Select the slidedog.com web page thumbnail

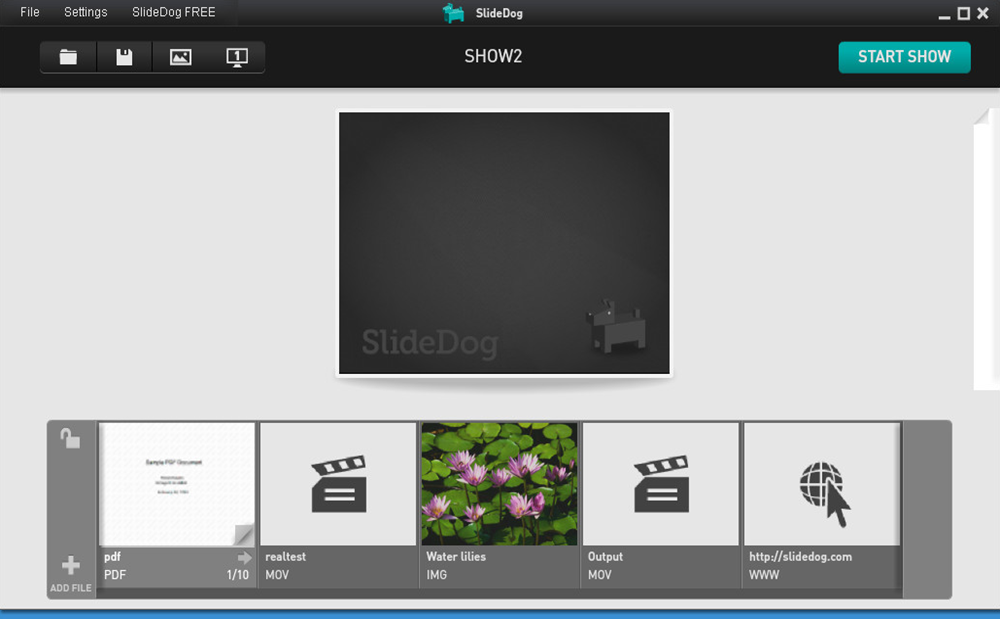point(822,484)
